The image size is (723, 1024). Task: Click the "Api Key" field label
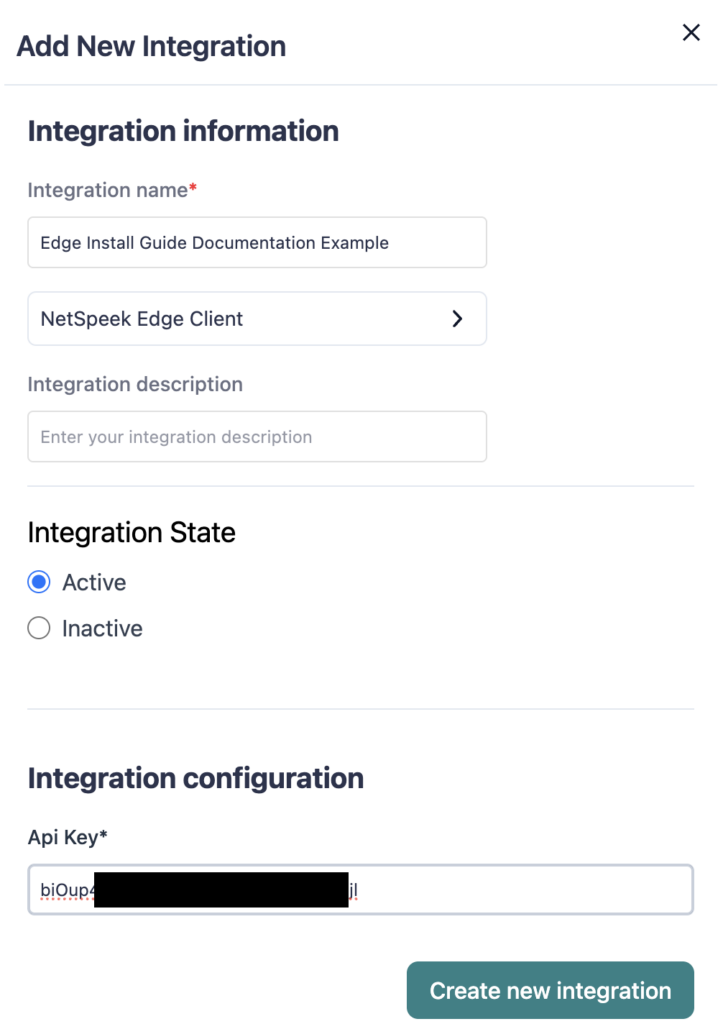pos(66,838)
